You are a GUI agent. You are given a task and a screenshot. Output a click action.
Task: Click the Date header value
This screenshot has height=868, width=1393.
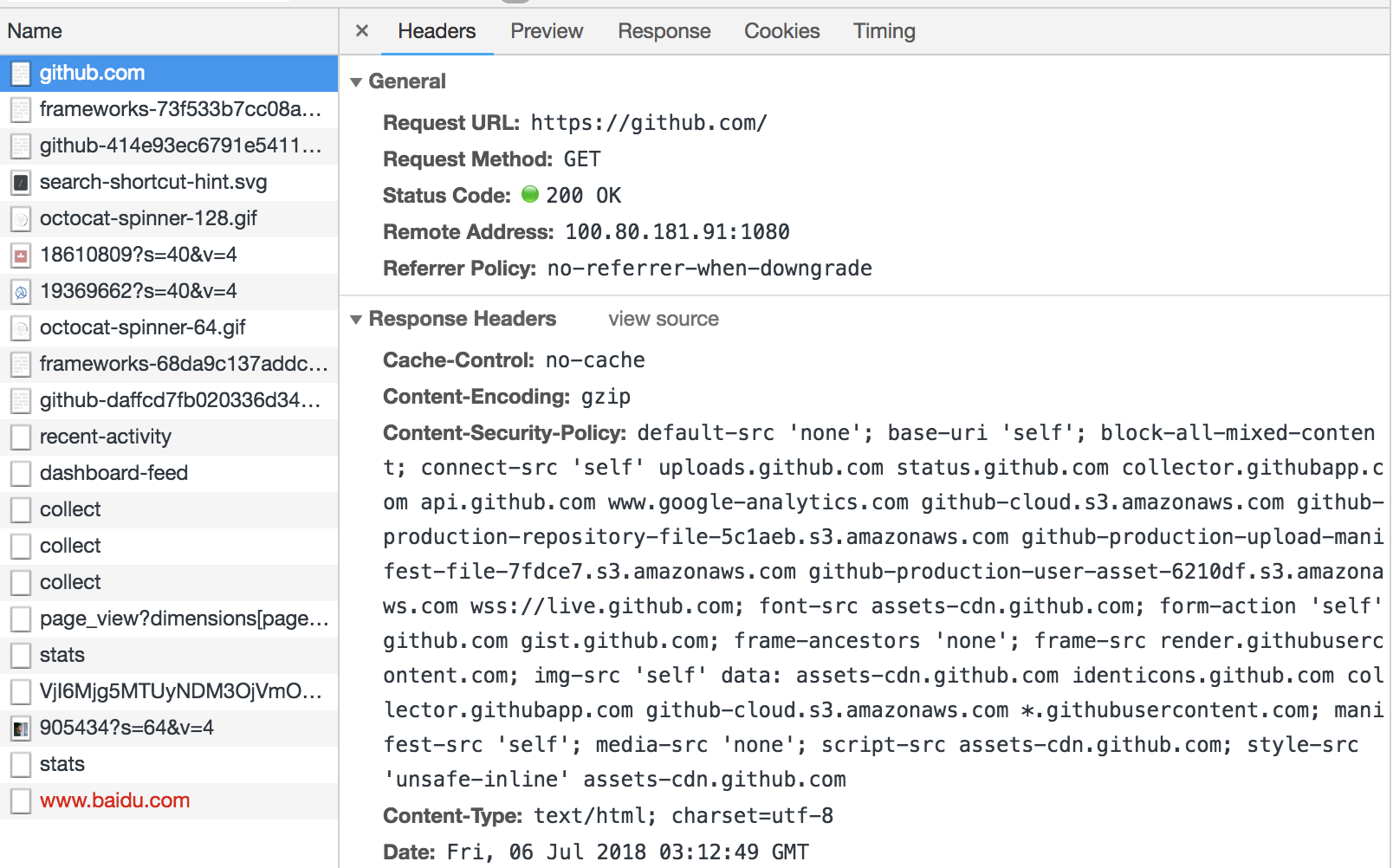(628, 852)
